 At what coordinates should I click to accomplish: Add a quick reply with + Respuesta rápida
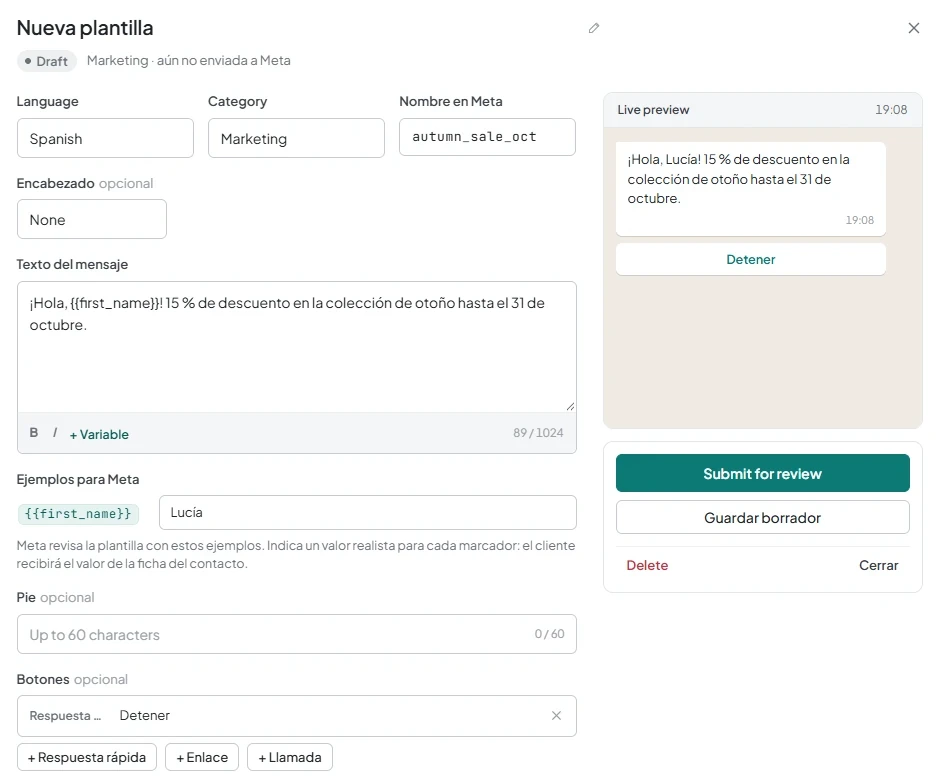coord(87,757)
